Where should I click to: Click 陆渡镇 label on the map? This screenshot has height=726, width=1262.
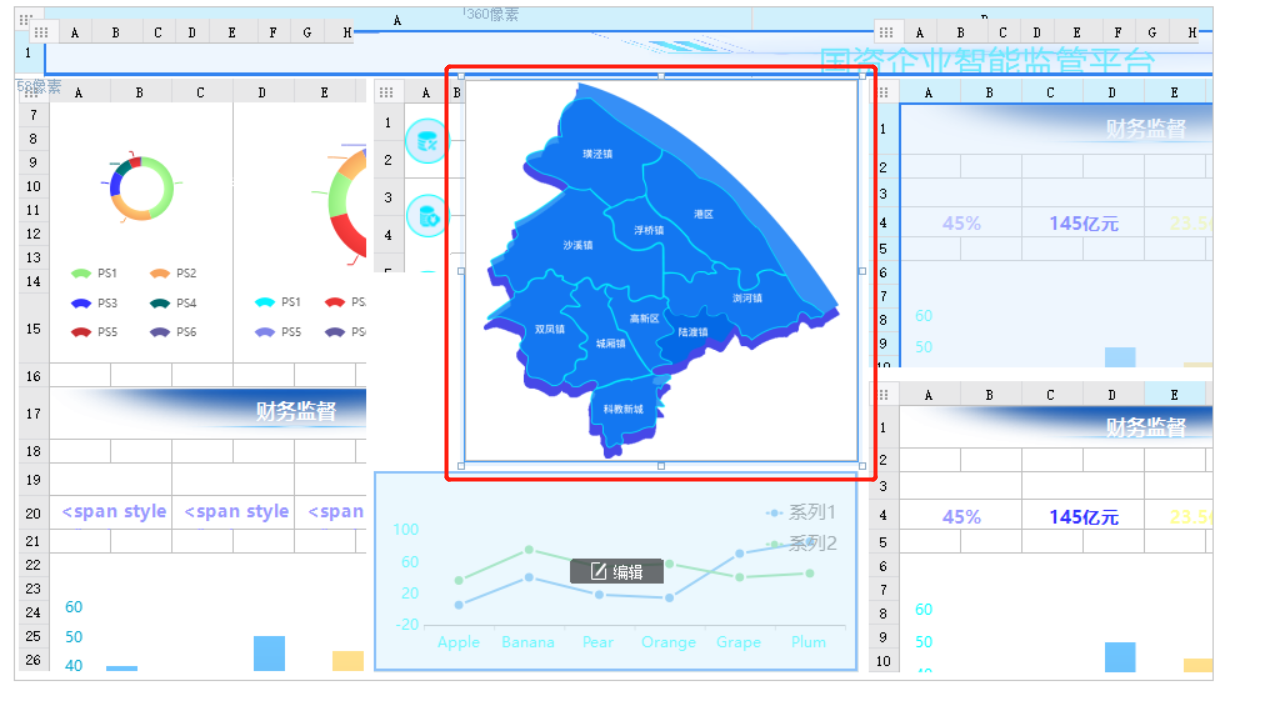point(692,332)
